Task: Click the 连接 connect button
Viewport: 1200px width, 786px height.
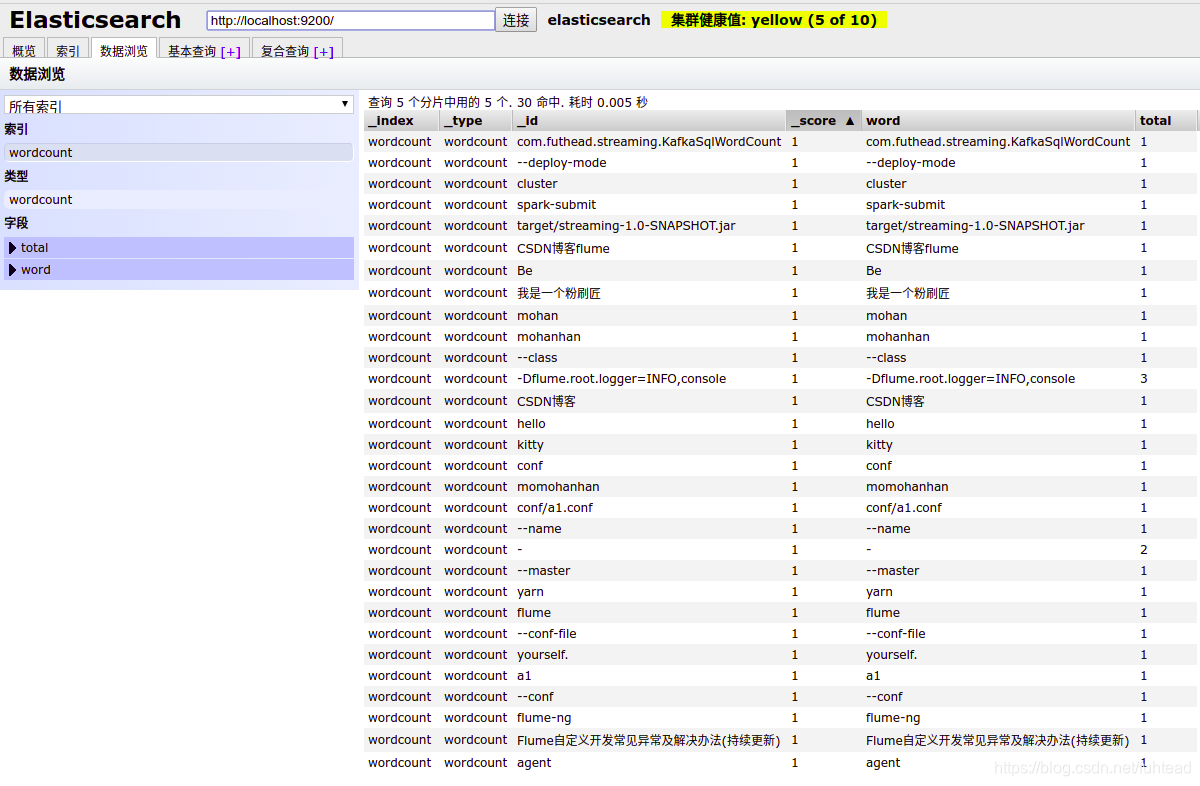Action: coord(516,20)
